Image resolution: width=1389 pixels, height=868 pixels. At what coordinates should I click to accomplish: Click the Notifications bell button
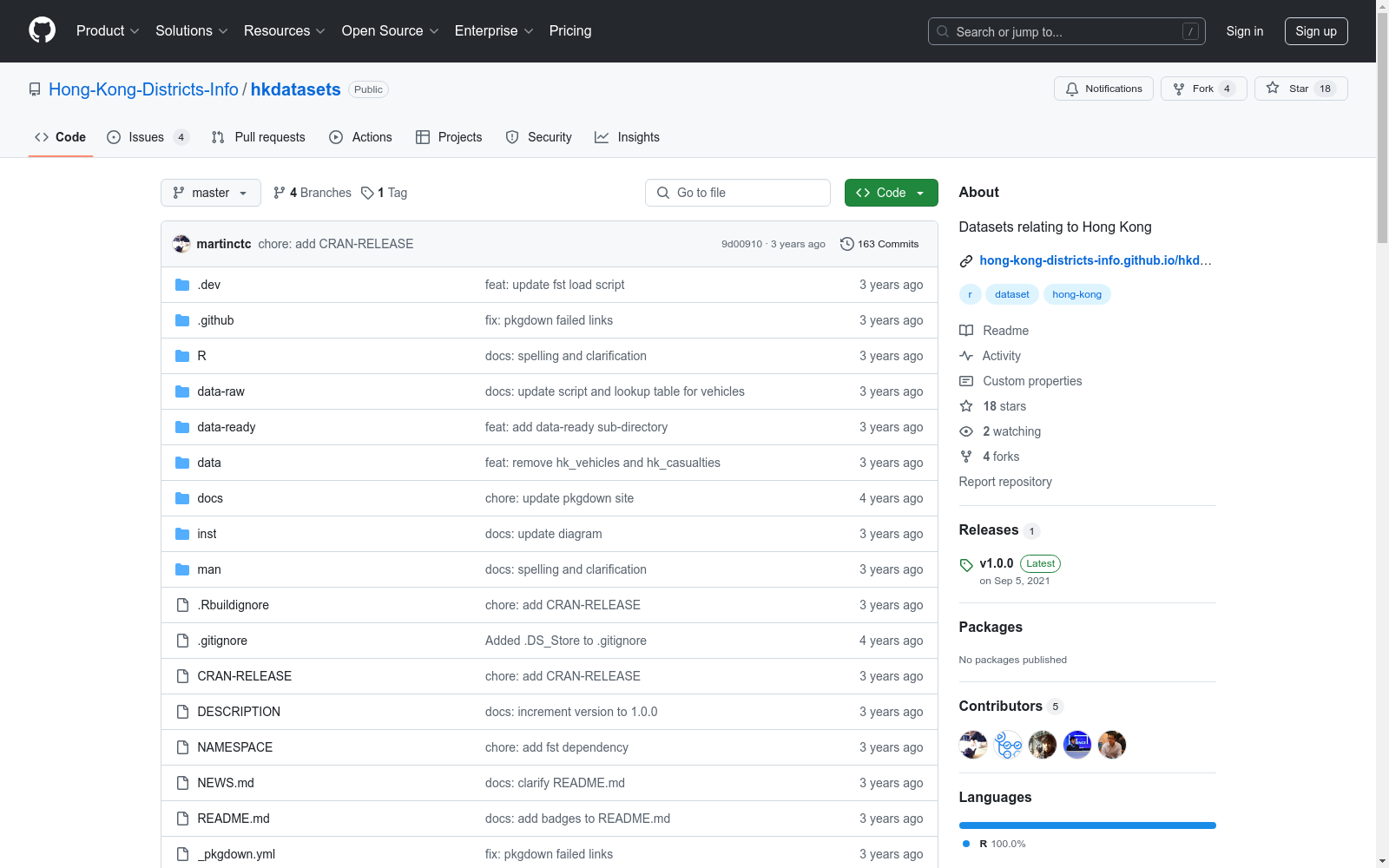(x=1103, y=89)
